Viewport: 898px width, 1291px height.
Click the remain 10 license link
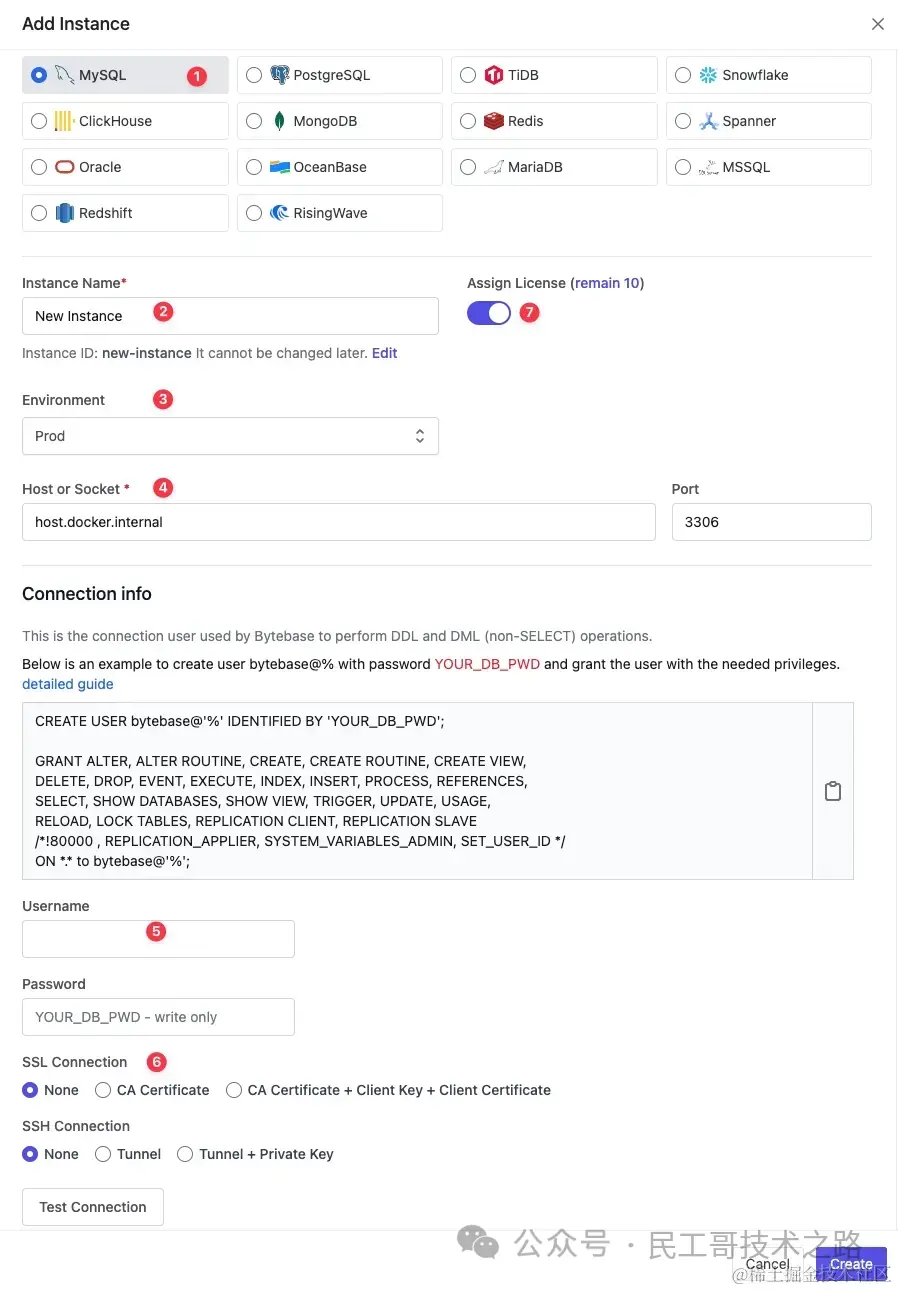(x=608, y=283)
